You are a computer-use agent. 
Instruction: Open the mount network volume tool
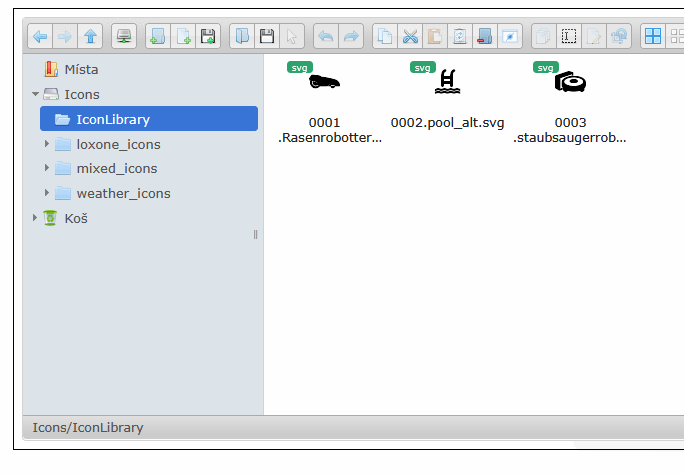pyautogui.click(x=124, y=36)
